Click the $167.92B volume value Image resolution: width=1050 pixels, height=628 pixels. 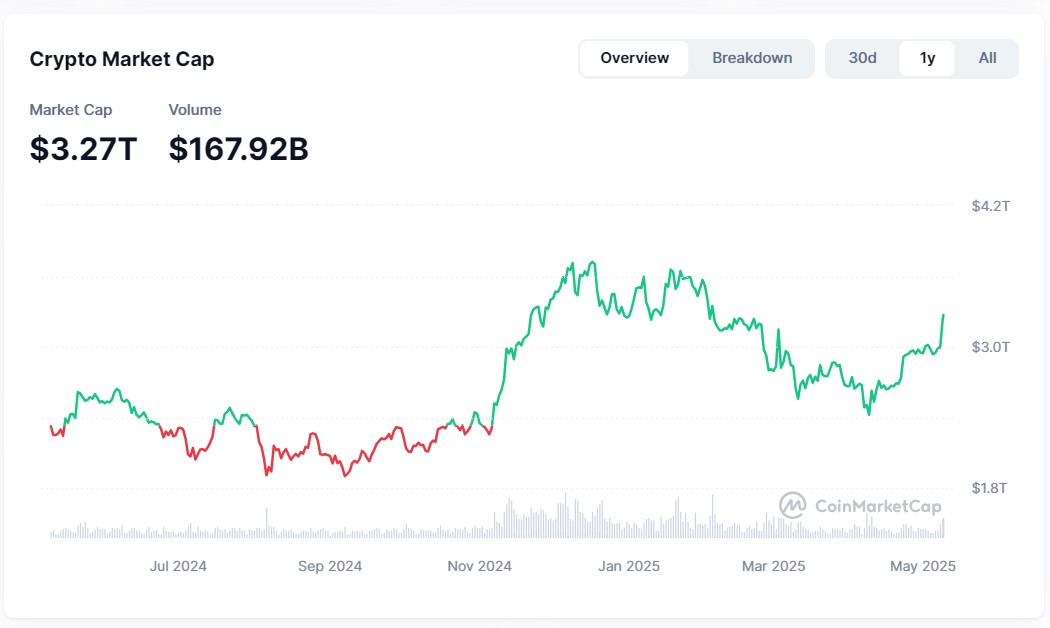click(x=238, y=149)
